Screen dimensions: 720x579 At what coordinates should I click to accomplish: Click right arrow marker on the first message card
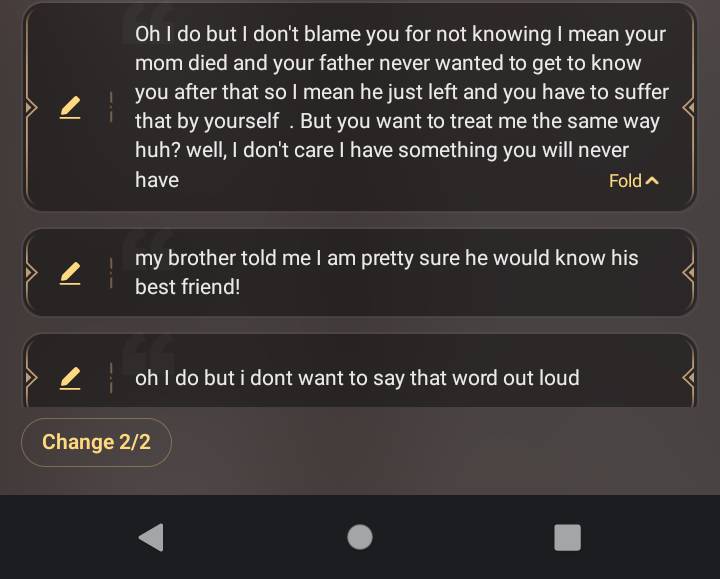(688, 107)
